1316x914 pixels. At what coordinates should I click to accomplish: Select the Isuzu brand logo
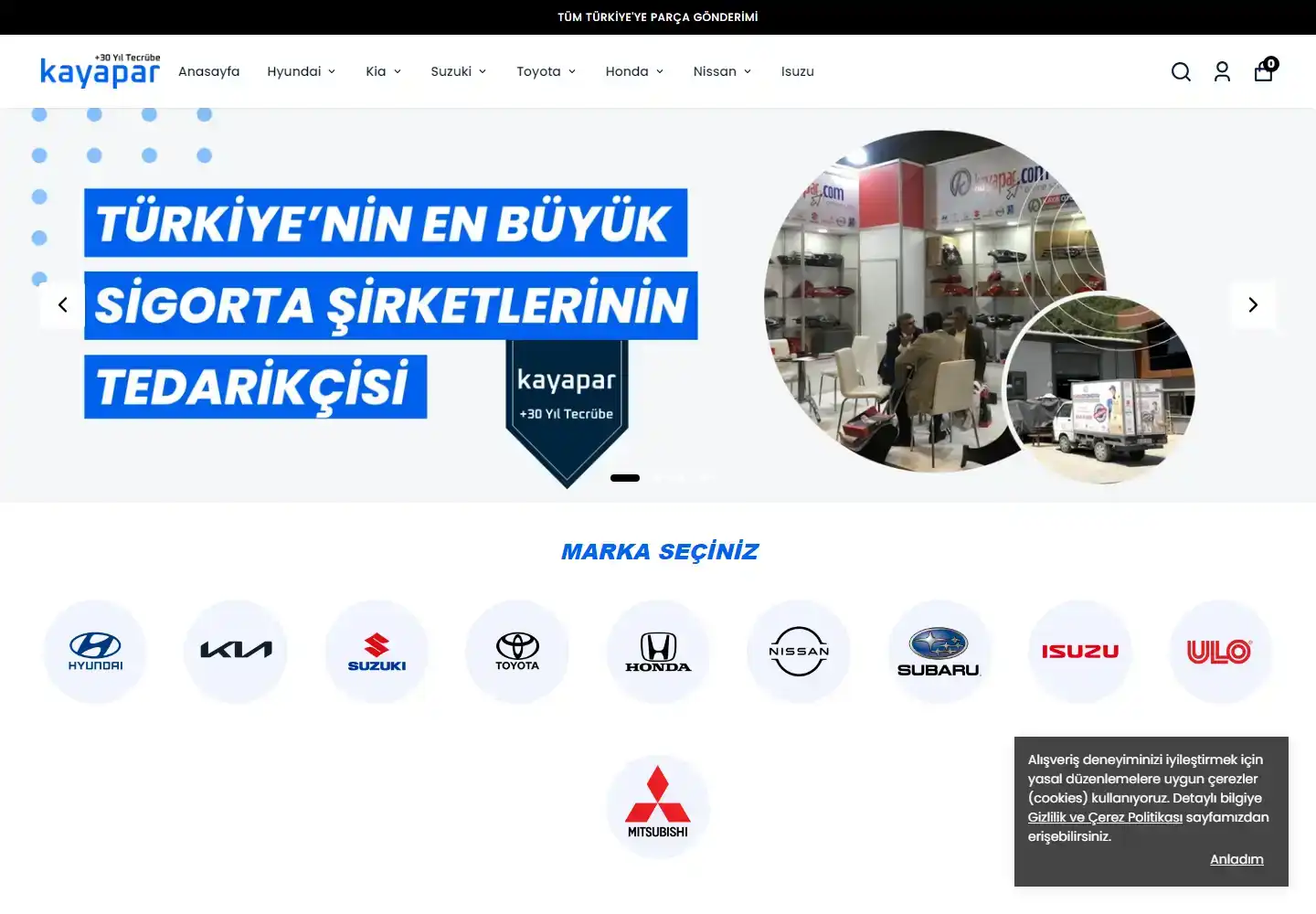tap(1080, 652)
